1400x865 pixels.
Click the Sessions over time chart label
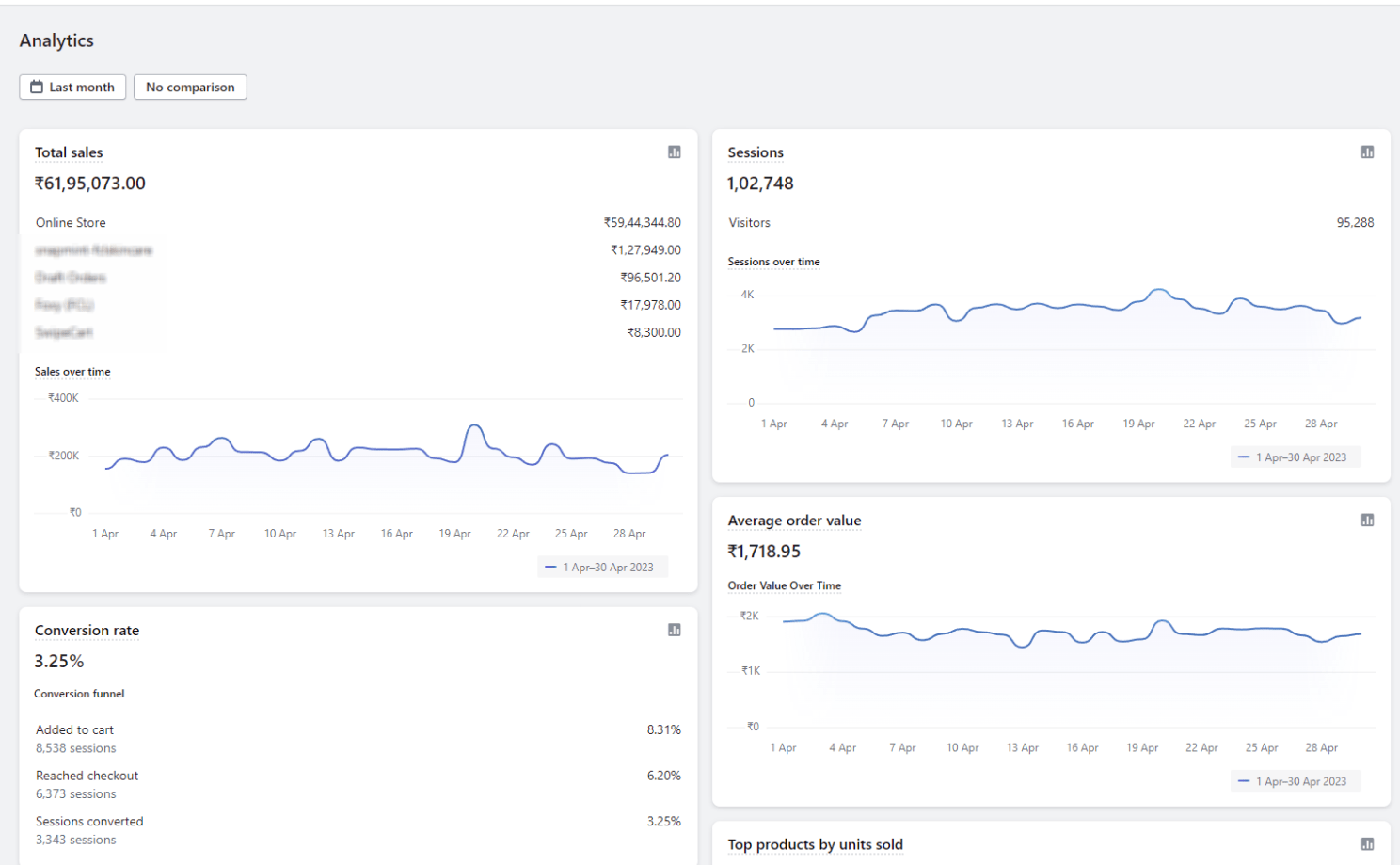click(773, 262)
